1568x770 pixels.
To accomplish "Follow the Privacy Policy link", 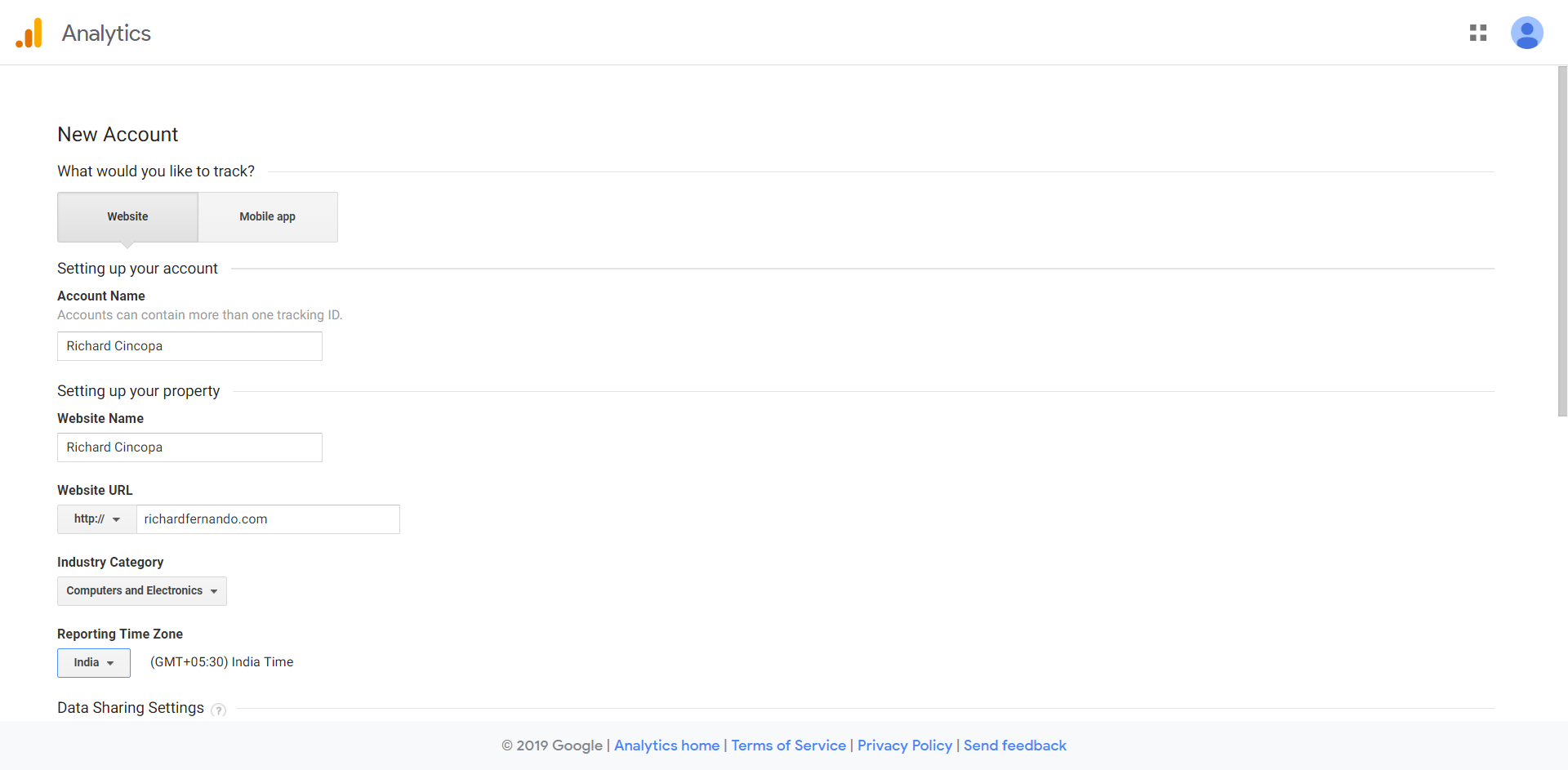I will 904,746.
